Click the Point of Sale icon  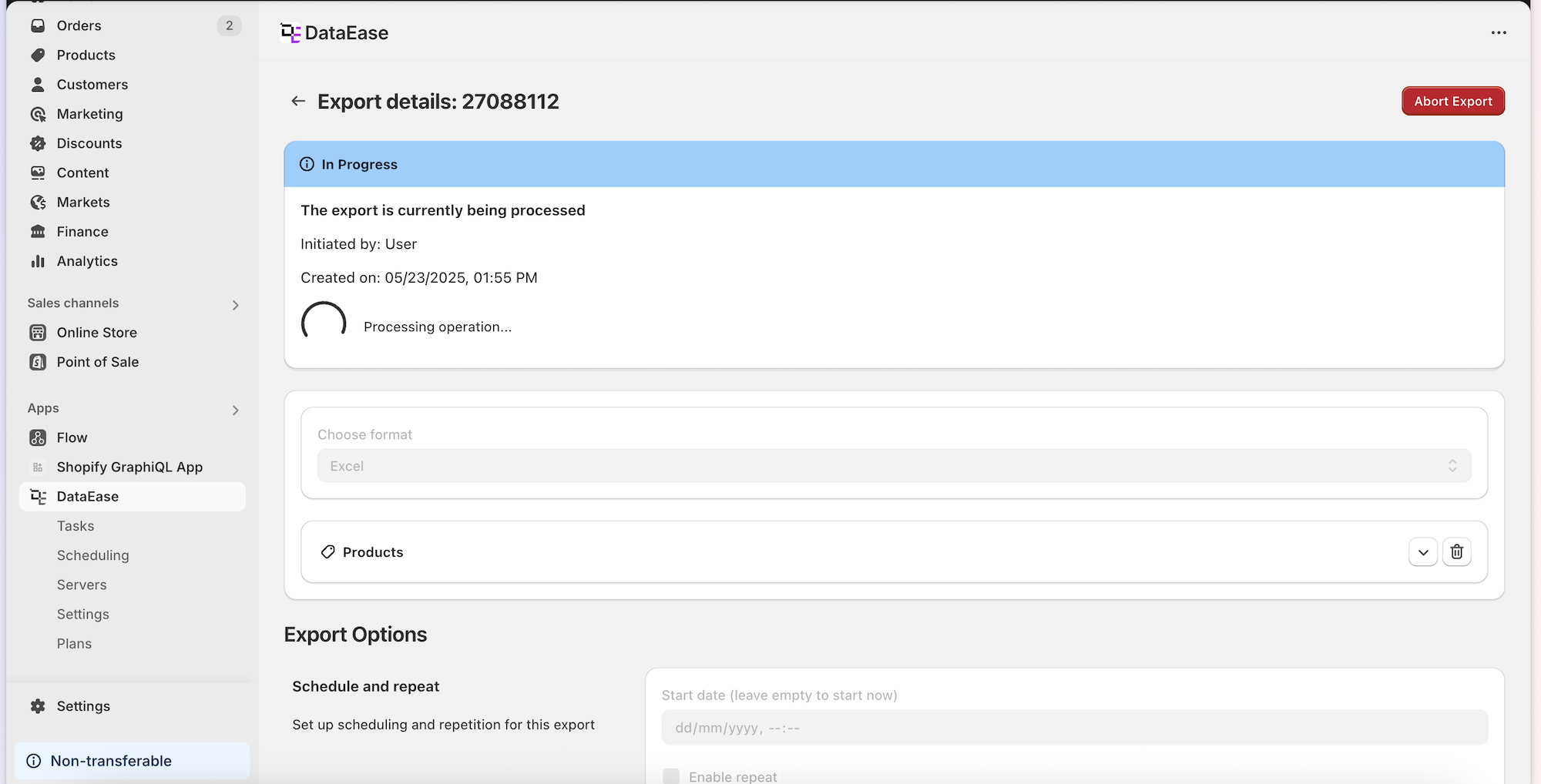pos(38,362)
